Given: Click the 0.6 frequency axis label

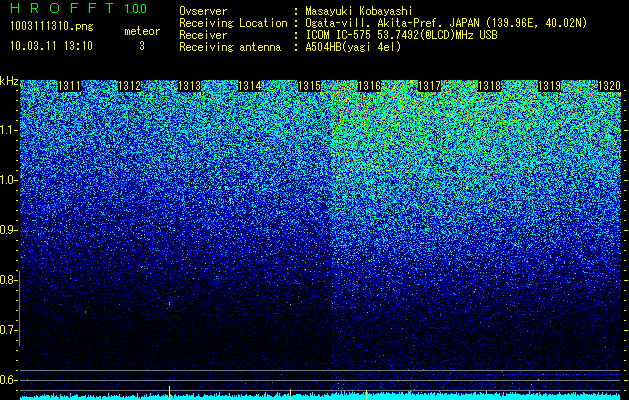Looking at the screenshot, I should (8, 380).
